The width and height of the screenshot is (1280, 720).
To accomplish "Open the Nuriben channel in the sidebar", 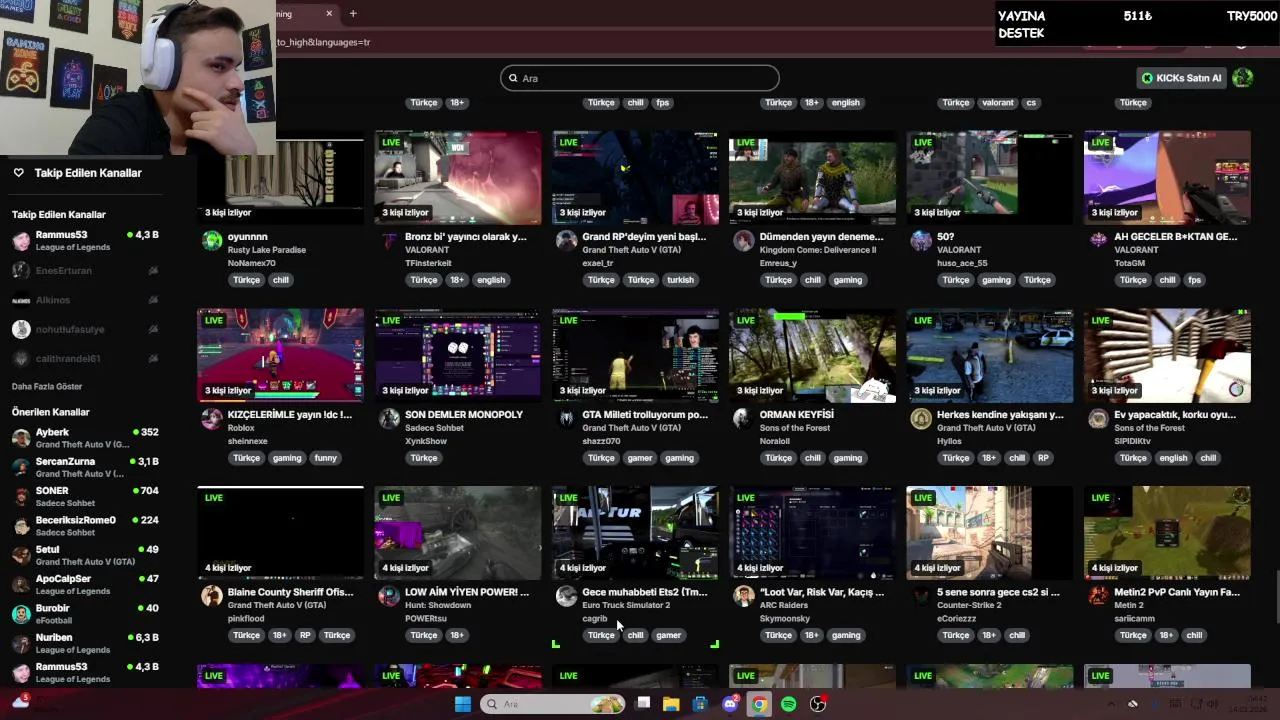I will 85,643.
